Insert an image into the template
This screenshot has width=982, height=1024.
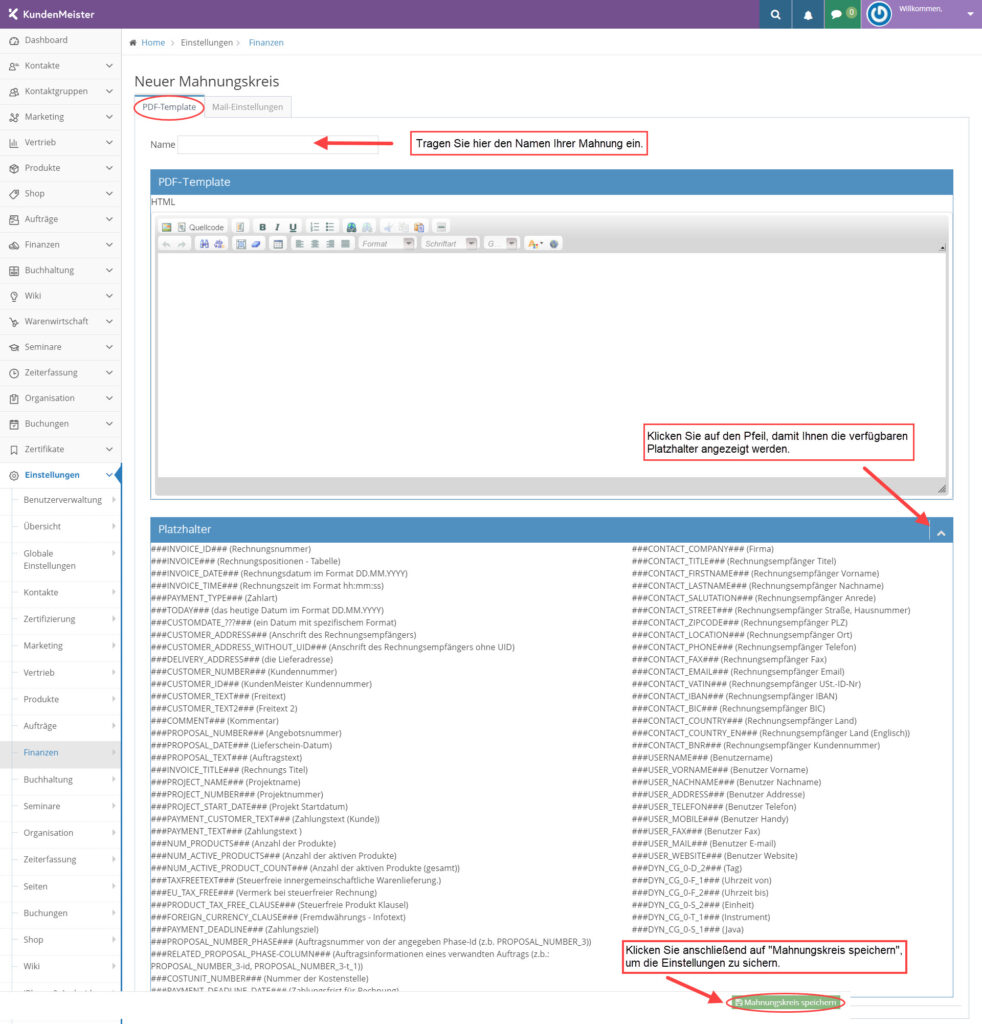[x=166, y=227]
